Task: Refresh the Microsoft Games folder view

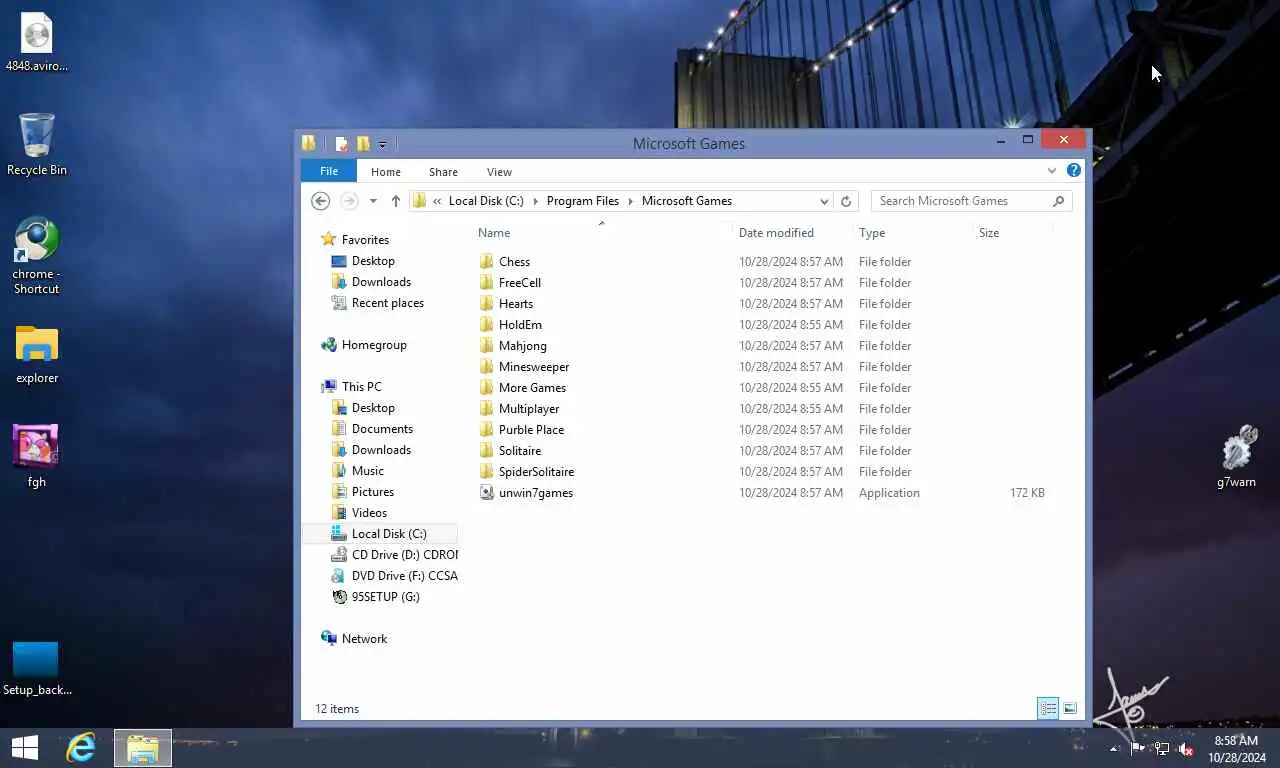Action: [846, 201]
